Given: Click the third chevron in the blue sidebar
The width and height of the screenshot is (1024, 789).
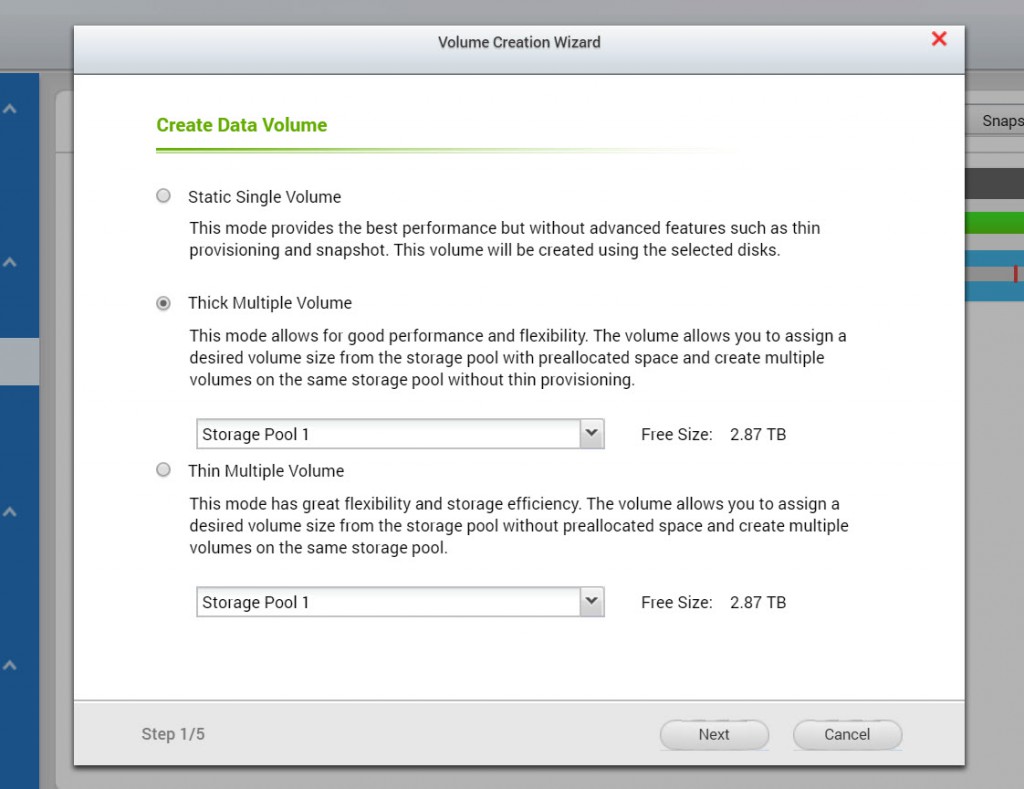Looking at the screenshot, I should tap(10, 512).
